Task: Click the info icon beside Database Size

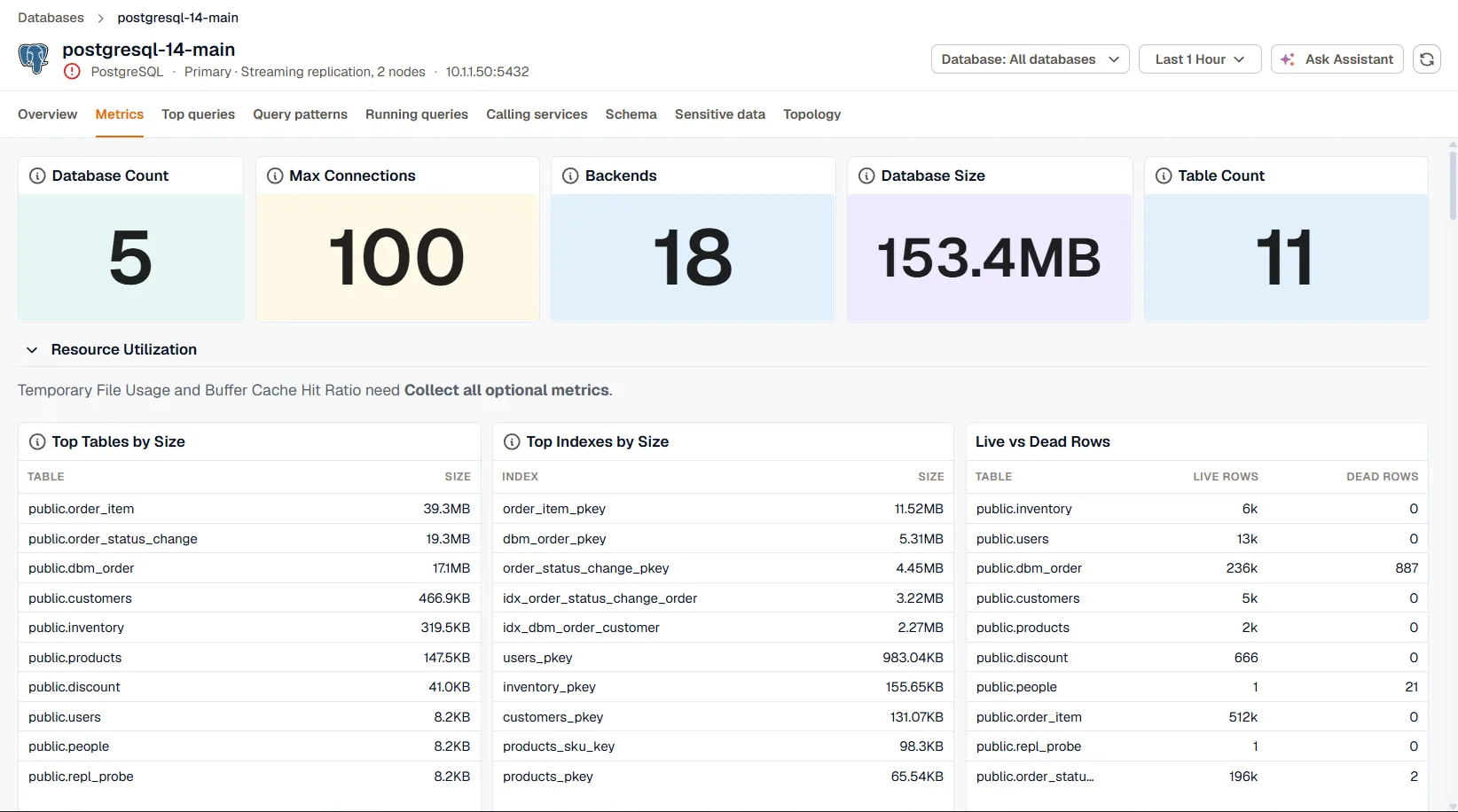Action: point(866,176)
